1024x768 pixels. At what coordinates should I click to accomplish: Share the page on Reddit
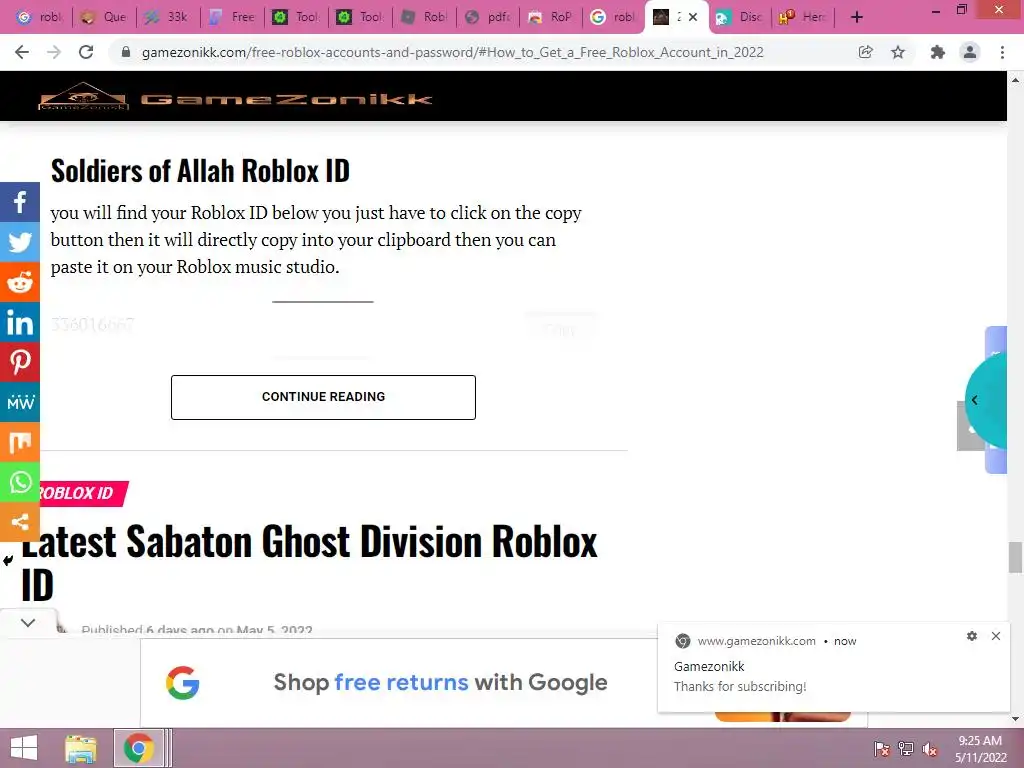[20, 281]
